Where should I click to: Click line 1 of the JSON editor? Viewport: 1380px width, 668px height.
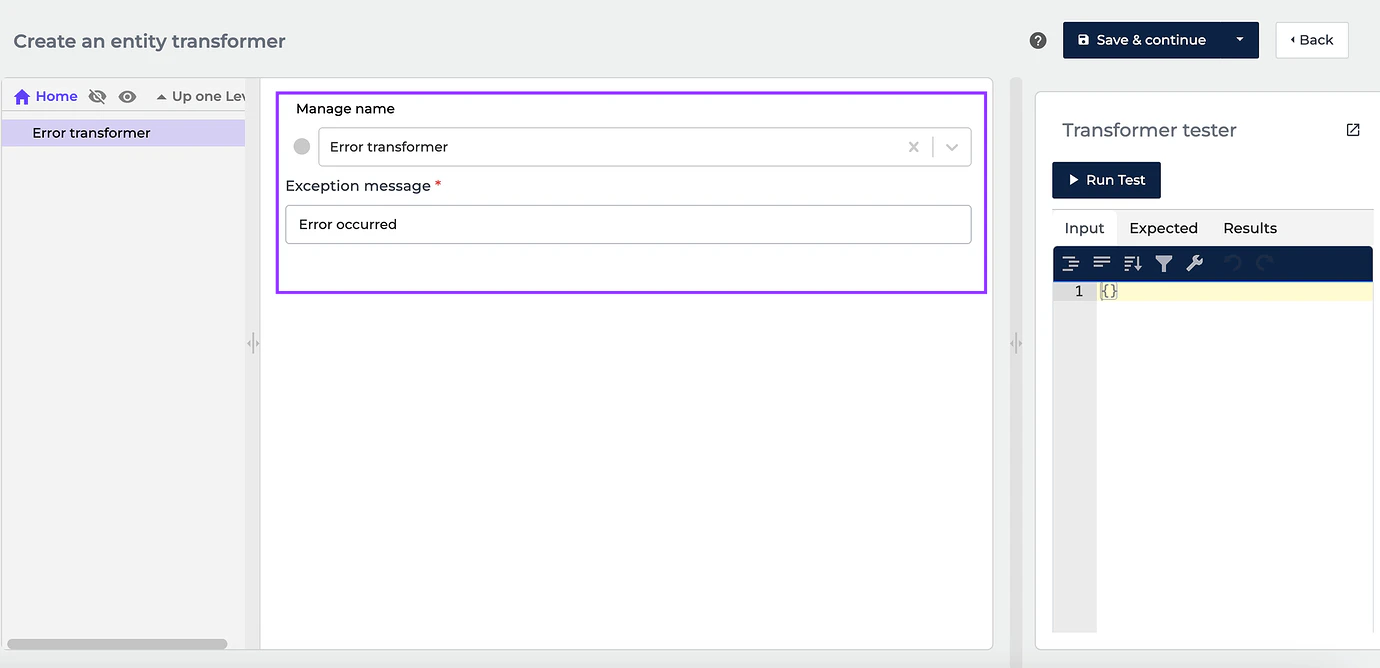[x=1235, y=291]
